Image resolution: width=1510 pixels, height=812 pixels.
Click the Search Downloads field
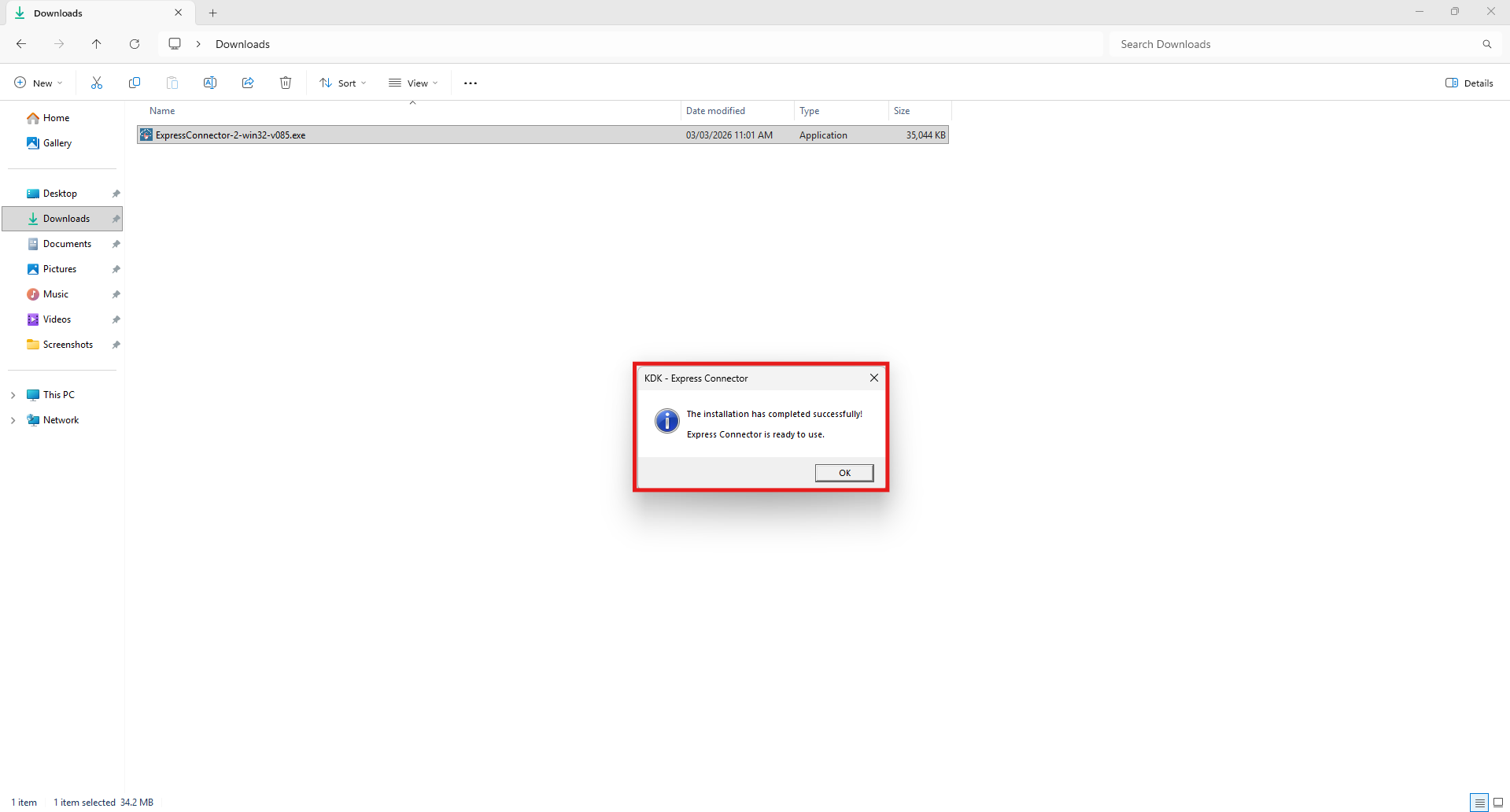tap(1298, 44)
